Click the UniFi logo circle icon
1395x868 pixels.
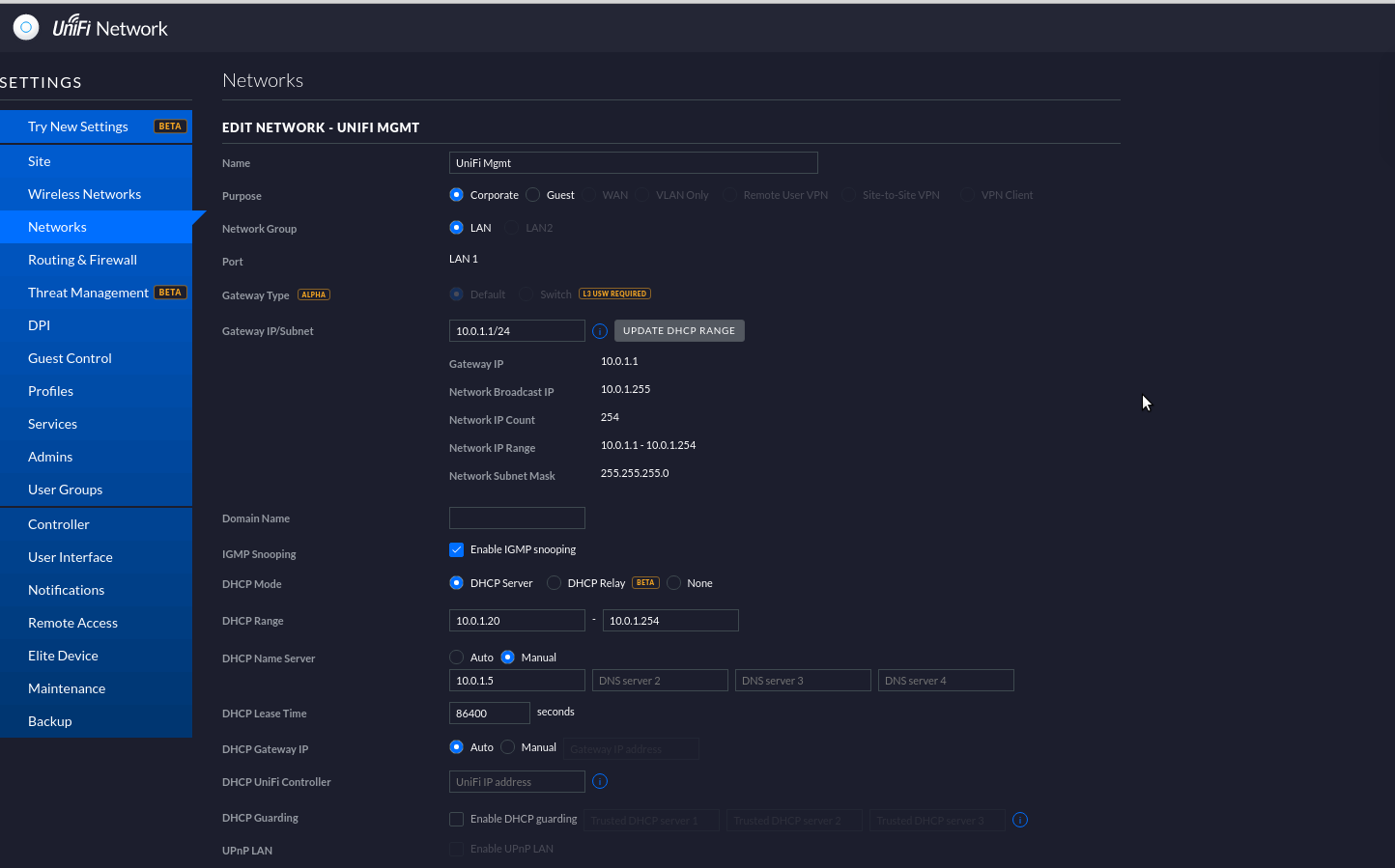pyautogui.click(x=26, y=28)
